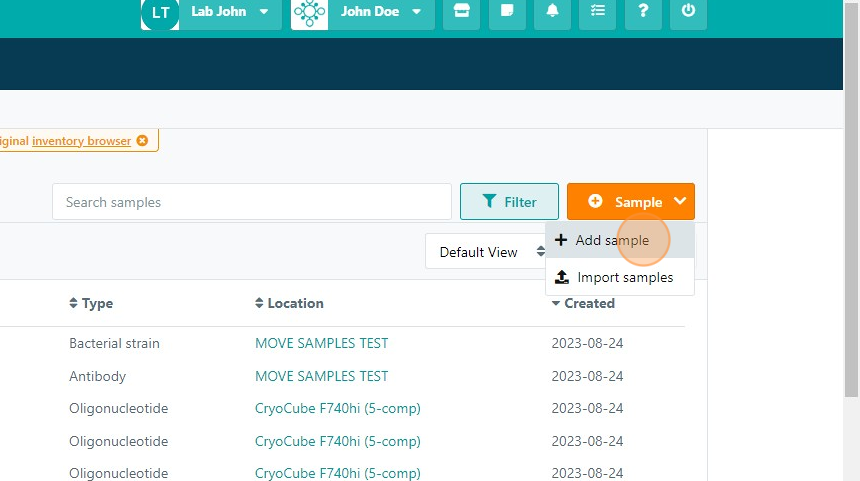860x481 pixels.
Task: Choose Add sample from the menu
Action: [611, 240]
